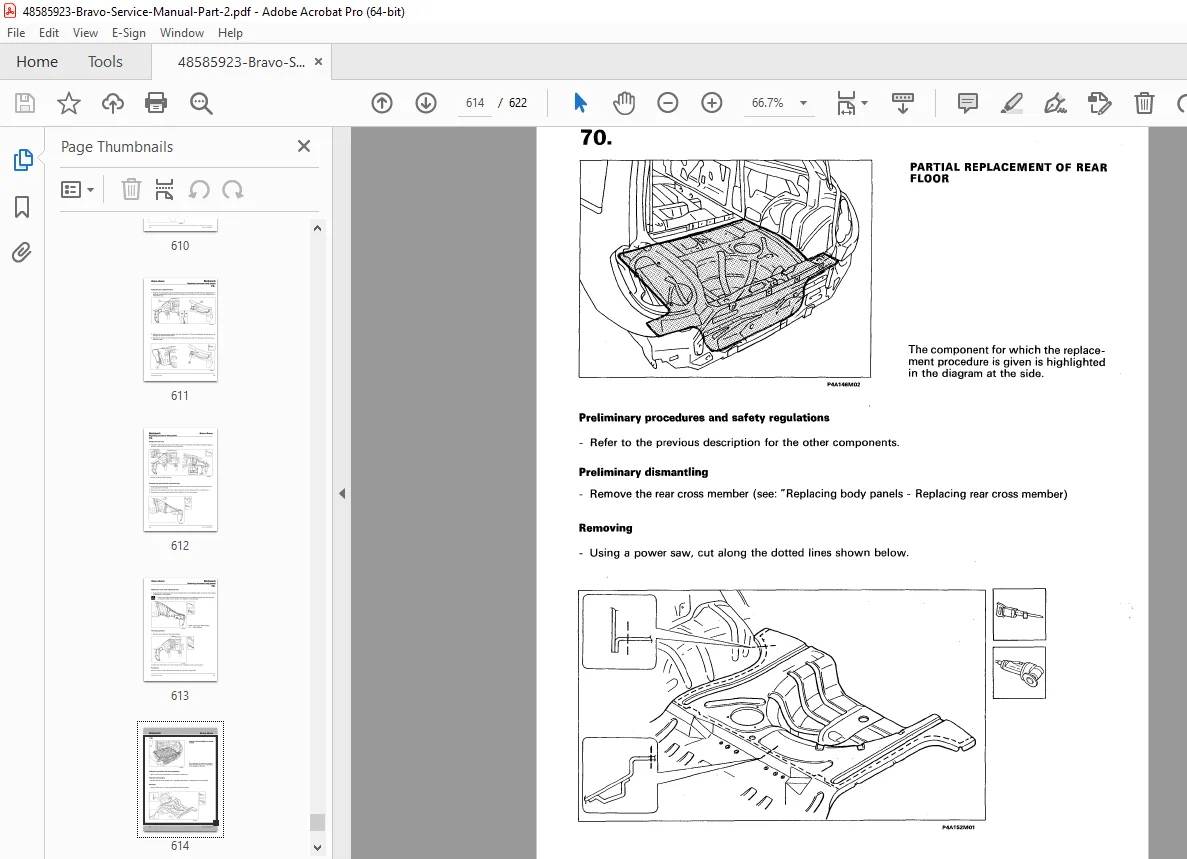Click the thumbnail label '610'
The height and width of the screenshot is (859, 1187).
click(x=180, y=246)
